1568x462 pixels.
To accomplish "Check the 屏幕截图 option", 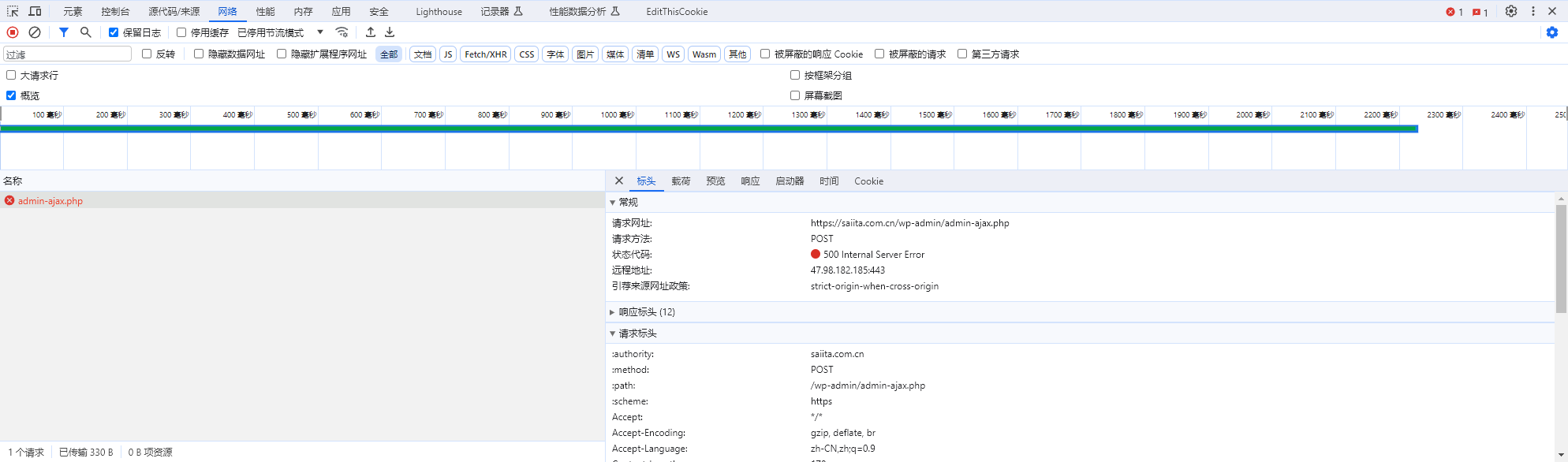I will pyautogui.click(x=795, y=95).
